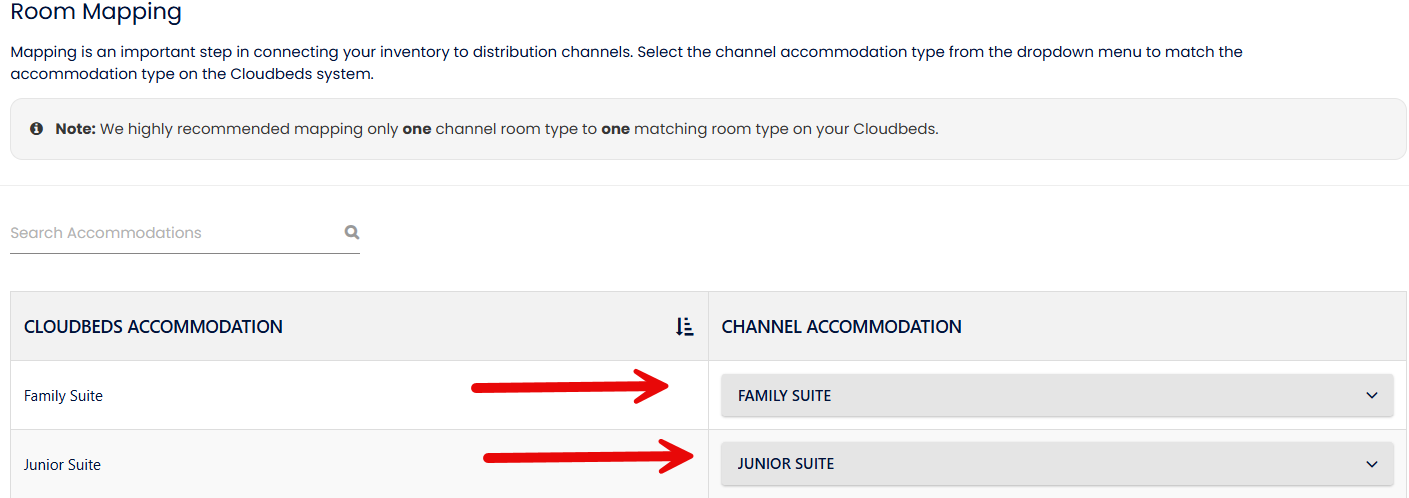Click the sort icon in Cloudbeds Accommodation header
The width and height of the screenshot is (1409, 498).
point(685,326)
